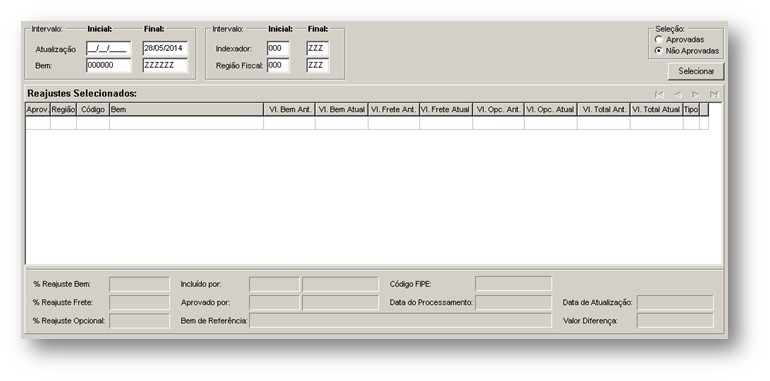The image size is (770, 381).
Task: Click the Bem de Referência field
Action: pyautogui.click(x=400, y=321)
